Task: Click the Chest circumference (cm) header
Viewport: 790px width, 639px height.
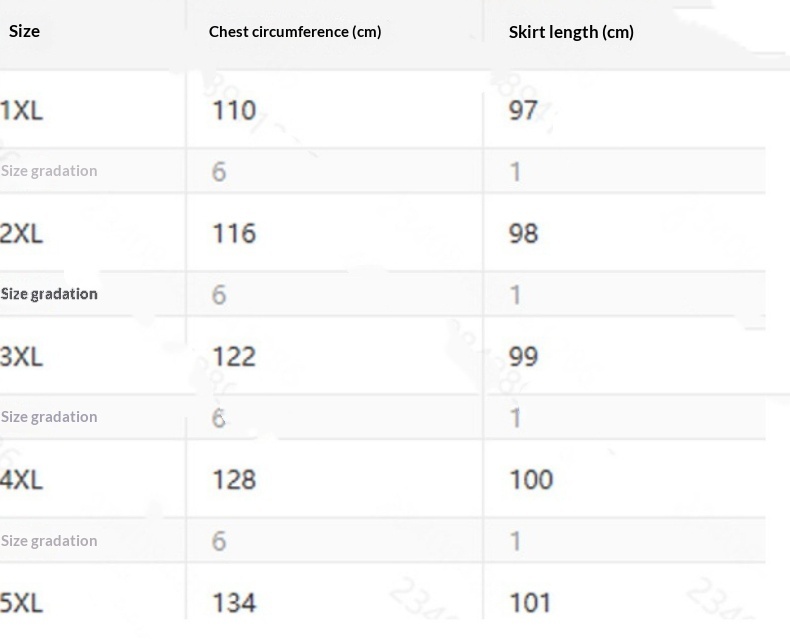Action: (295, 32)
